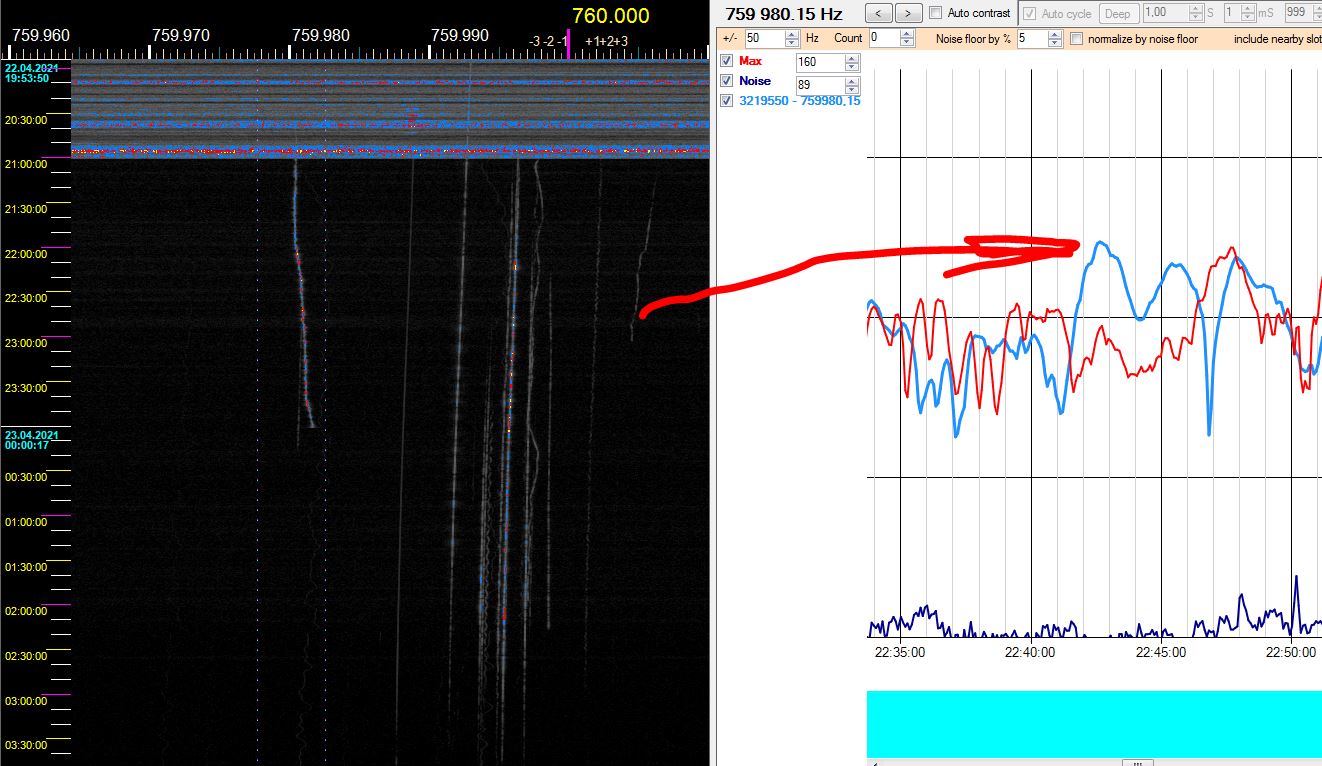Click the horizontal scrollbar thumb below chart
Screen dimensions: 1322x766
click(1137, 762)
